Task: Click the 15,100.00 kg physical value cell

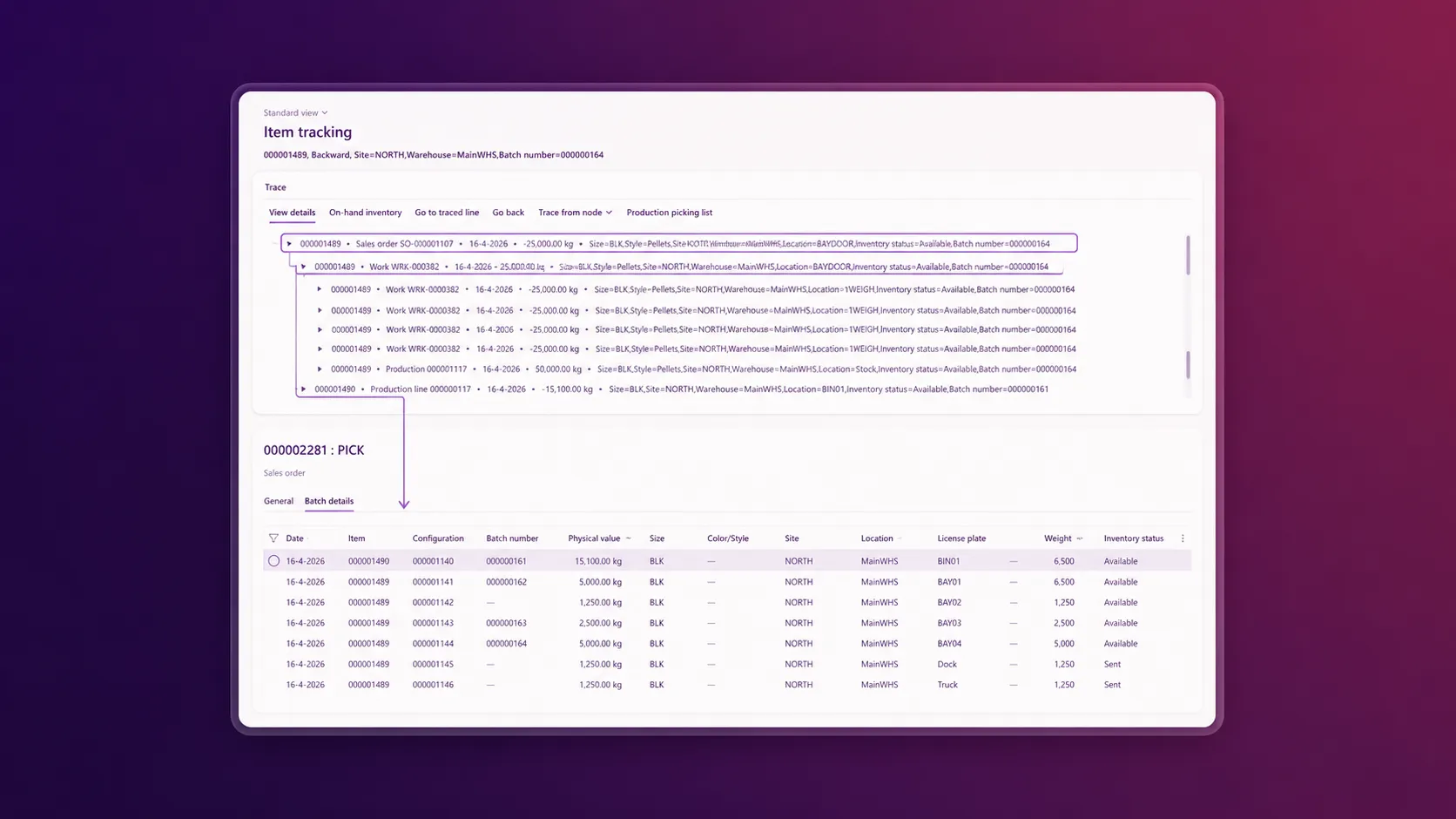Action: point(598,561)
